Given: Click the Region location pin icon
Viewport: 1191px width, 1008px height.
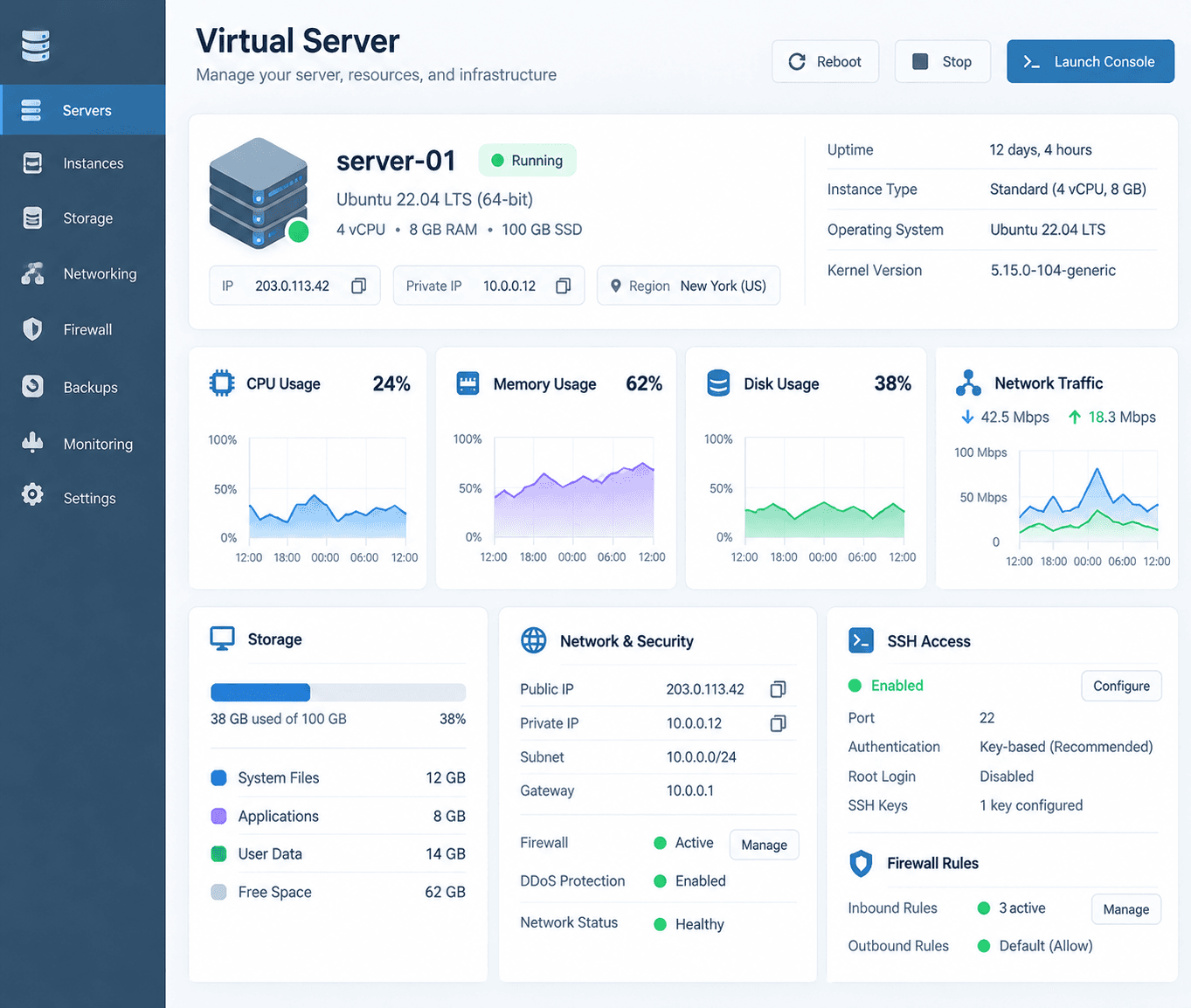Looking at the screenshot, I should (615, 286).
